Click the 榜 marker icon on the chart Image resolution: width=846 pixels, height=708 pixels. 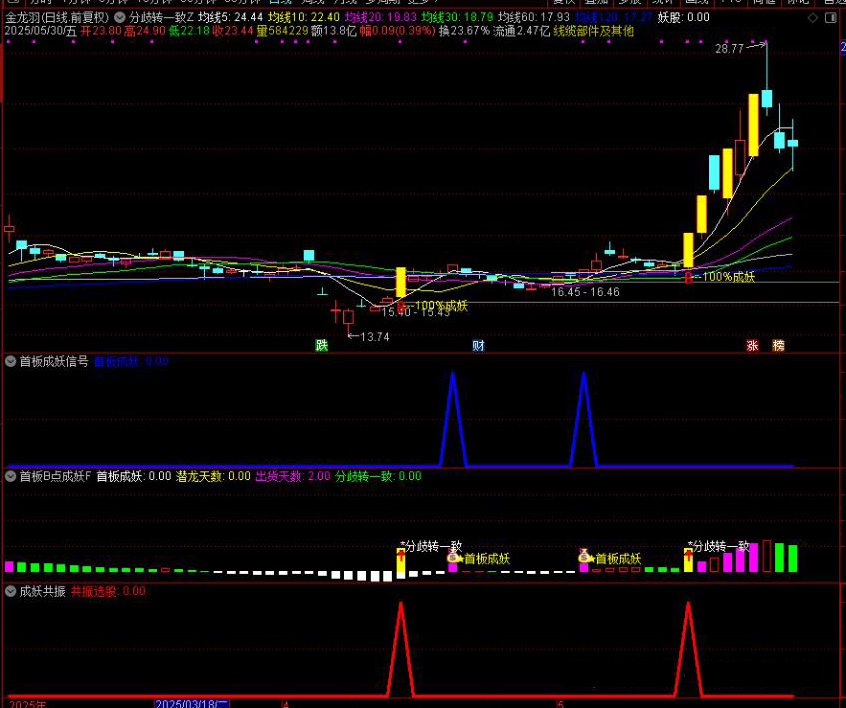778,346
